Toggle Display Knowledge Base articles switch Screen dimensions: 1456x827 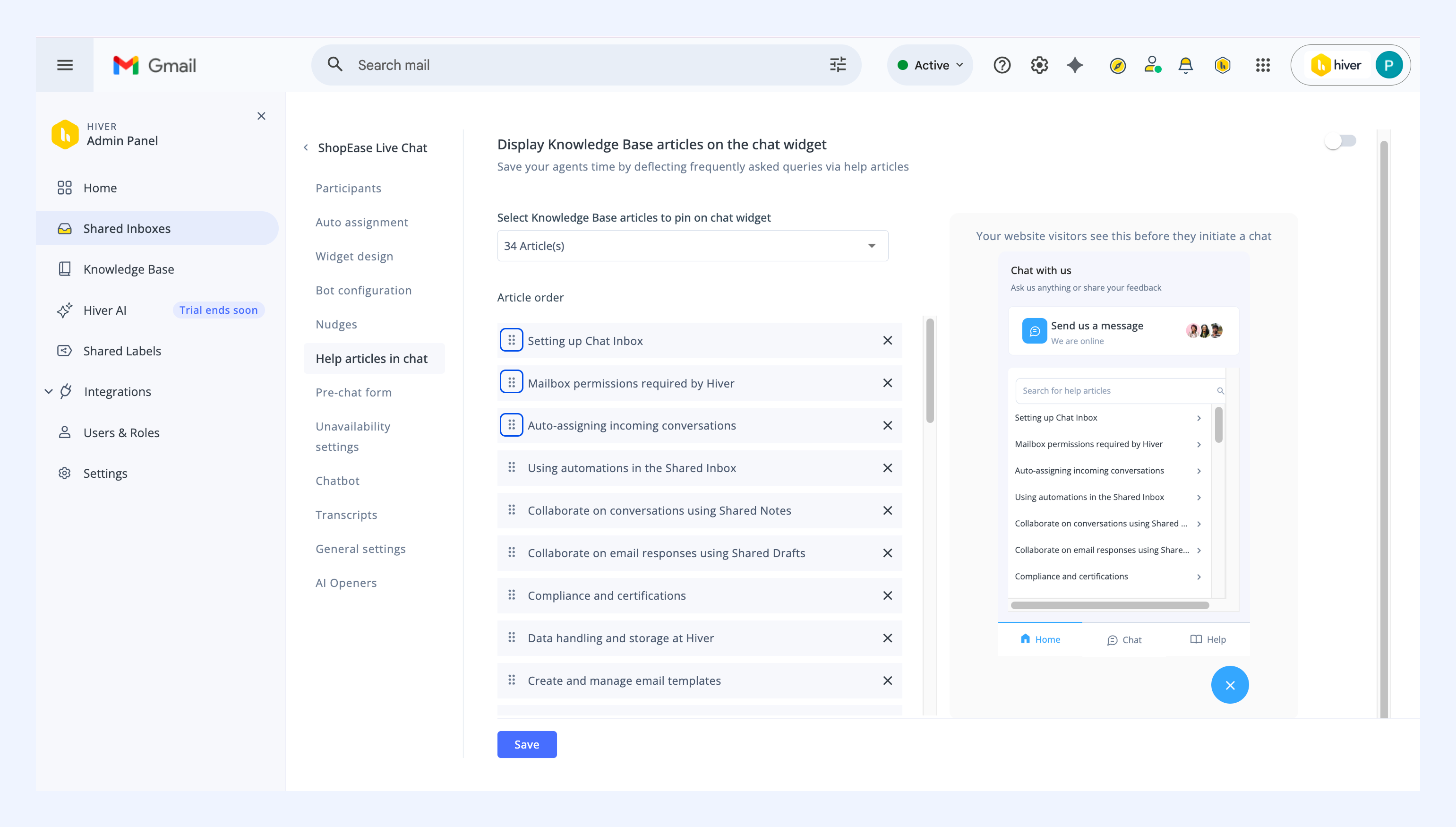[1340, 141]
